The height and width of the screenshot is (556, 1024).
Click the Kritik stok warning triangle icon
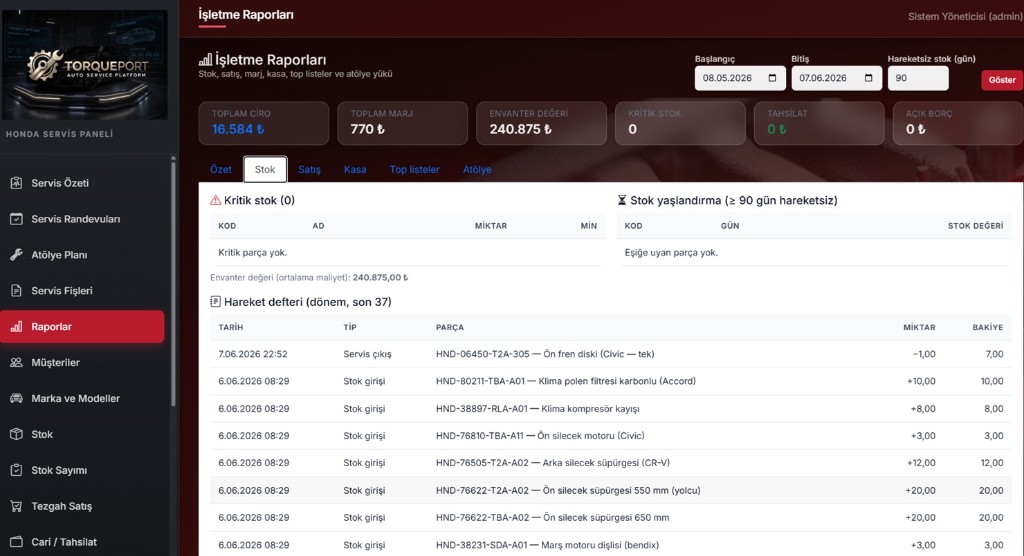coord(216,201)
